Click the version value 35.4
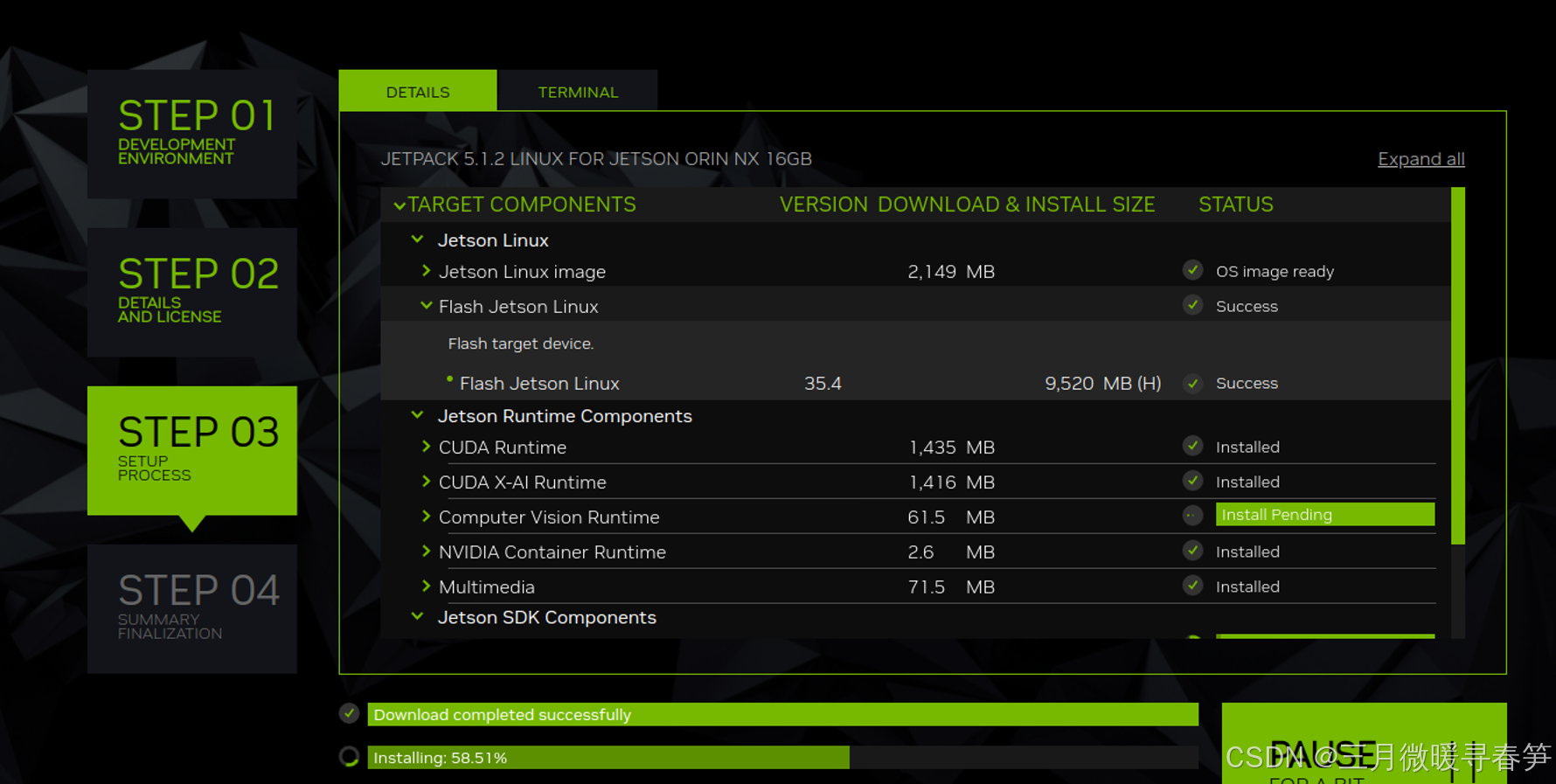This screenshot has width=1556, height=784. 823,384
